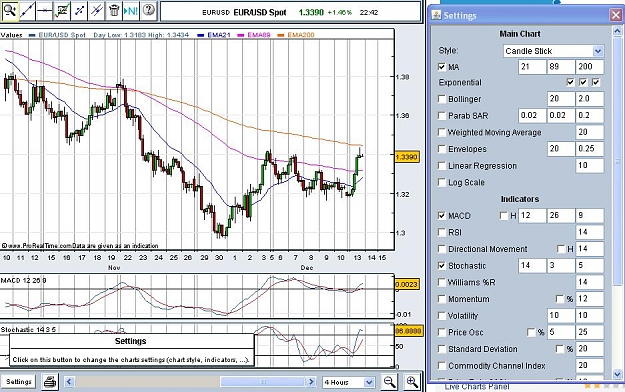Toggle second Exponential checkbox
Image resolution: width=625 pixels, height=392 pixels.
point(583,82)
